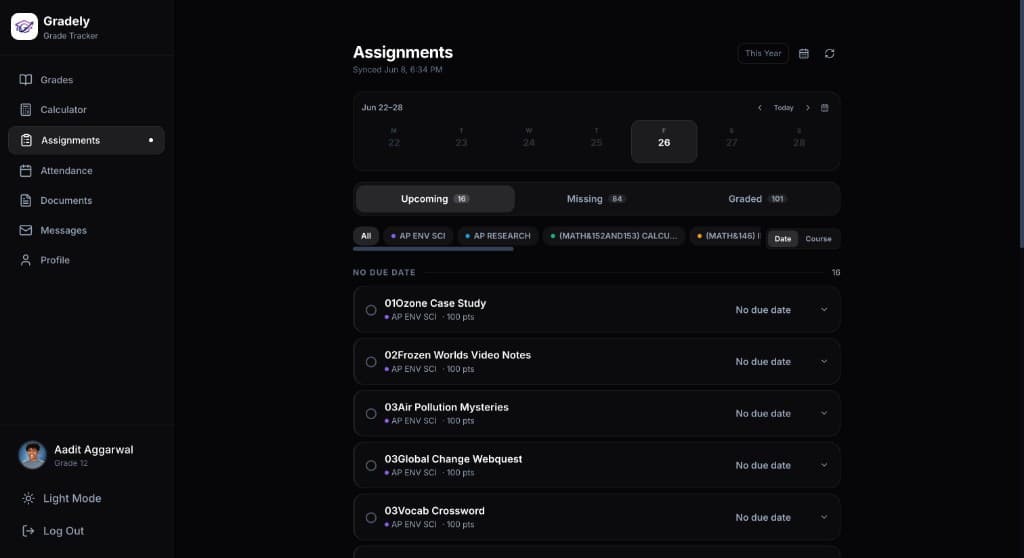Select Friday 26 in the week strip

[x=664, y=141]
